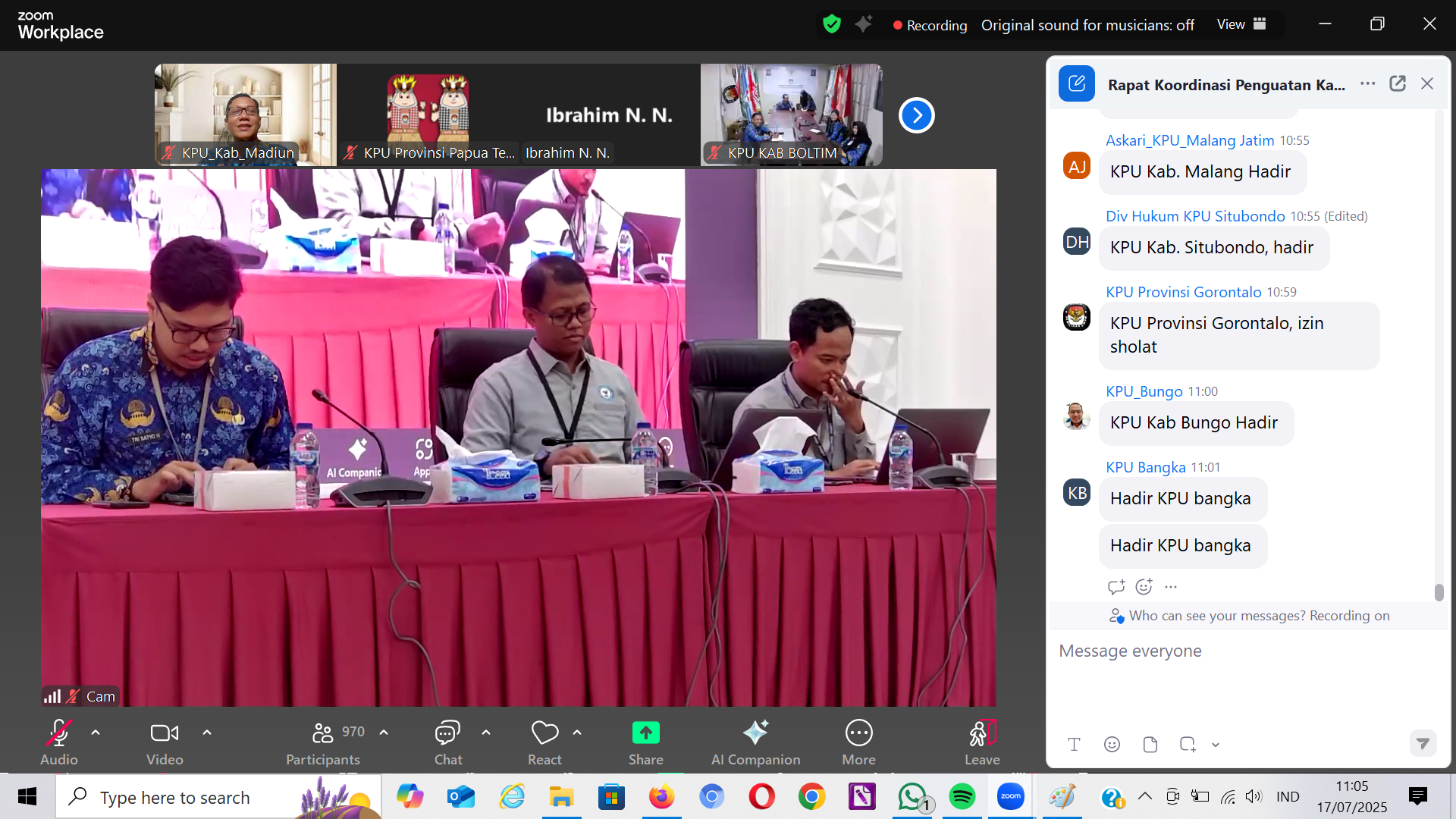Screen dimensions: 1456x819
Task: Pop out the chat panel
Action: click(x=1398, y=84)
